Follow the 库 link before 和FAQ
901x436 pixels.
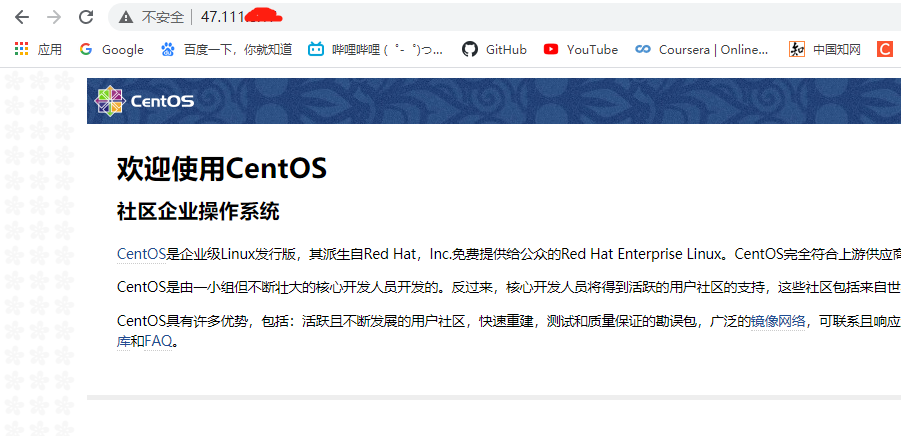pyautogui.click(x=124, y=342)
